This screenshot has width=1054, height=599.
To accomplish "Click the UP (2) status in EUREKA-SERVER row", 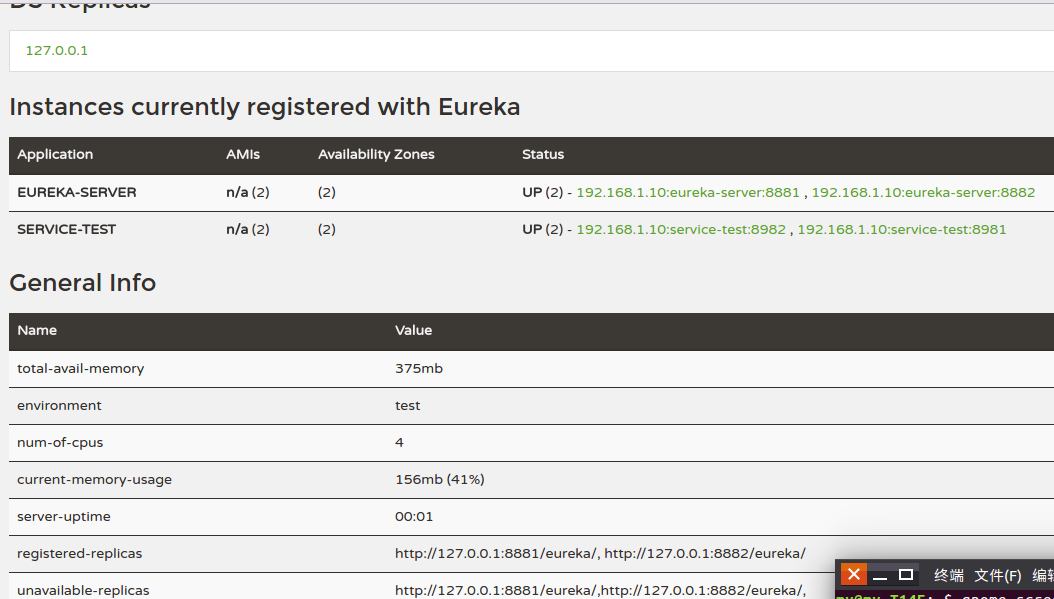I will point(542,192).
